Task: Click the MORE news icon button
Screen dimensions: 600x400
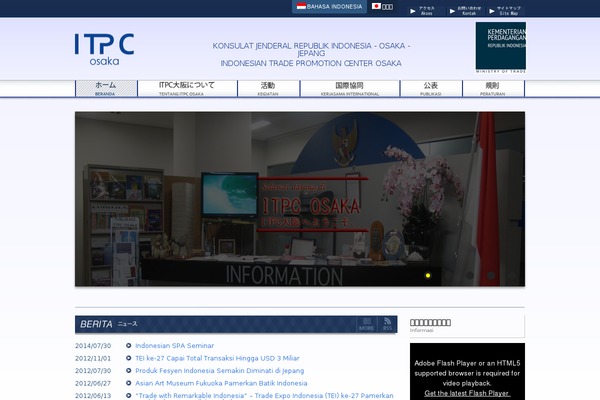Action: (x=366, y=324)
